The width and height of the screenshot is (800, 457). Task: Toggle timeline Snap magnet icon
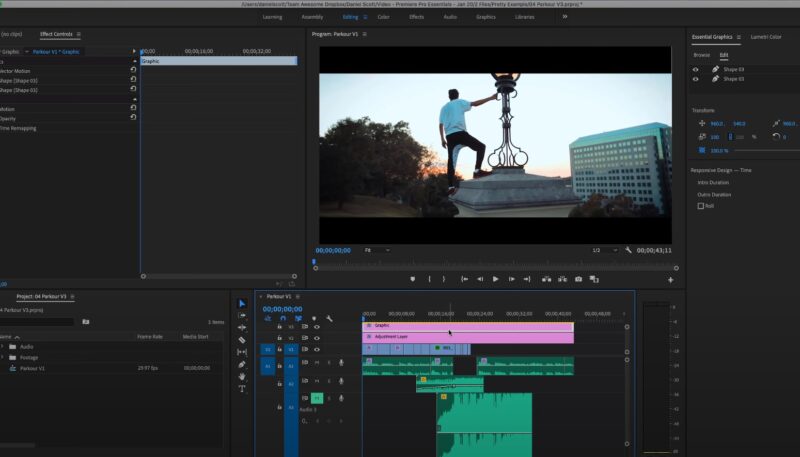[x=283, y=318]
